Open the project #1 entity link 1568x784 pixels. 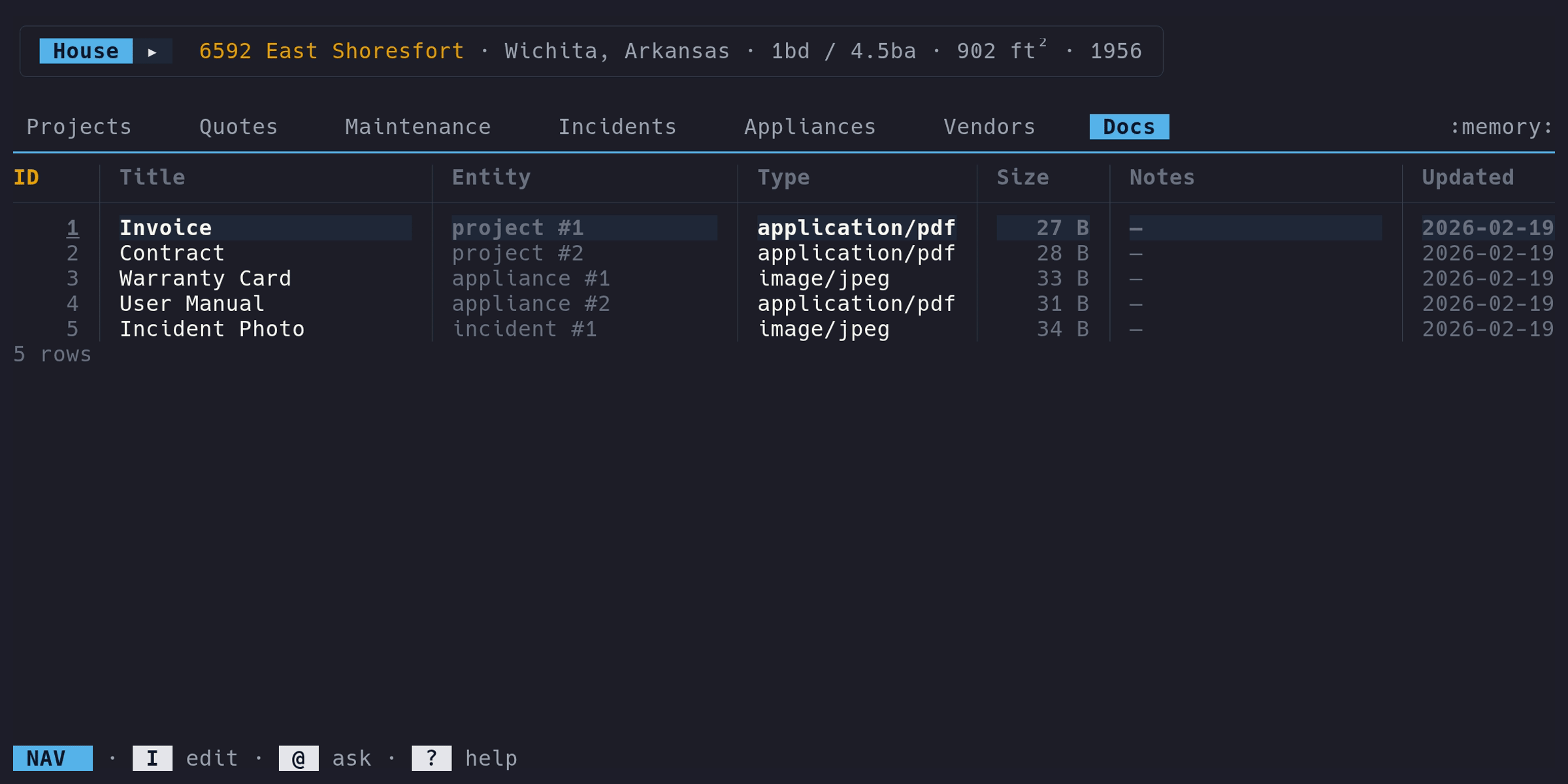click(517, 228)
